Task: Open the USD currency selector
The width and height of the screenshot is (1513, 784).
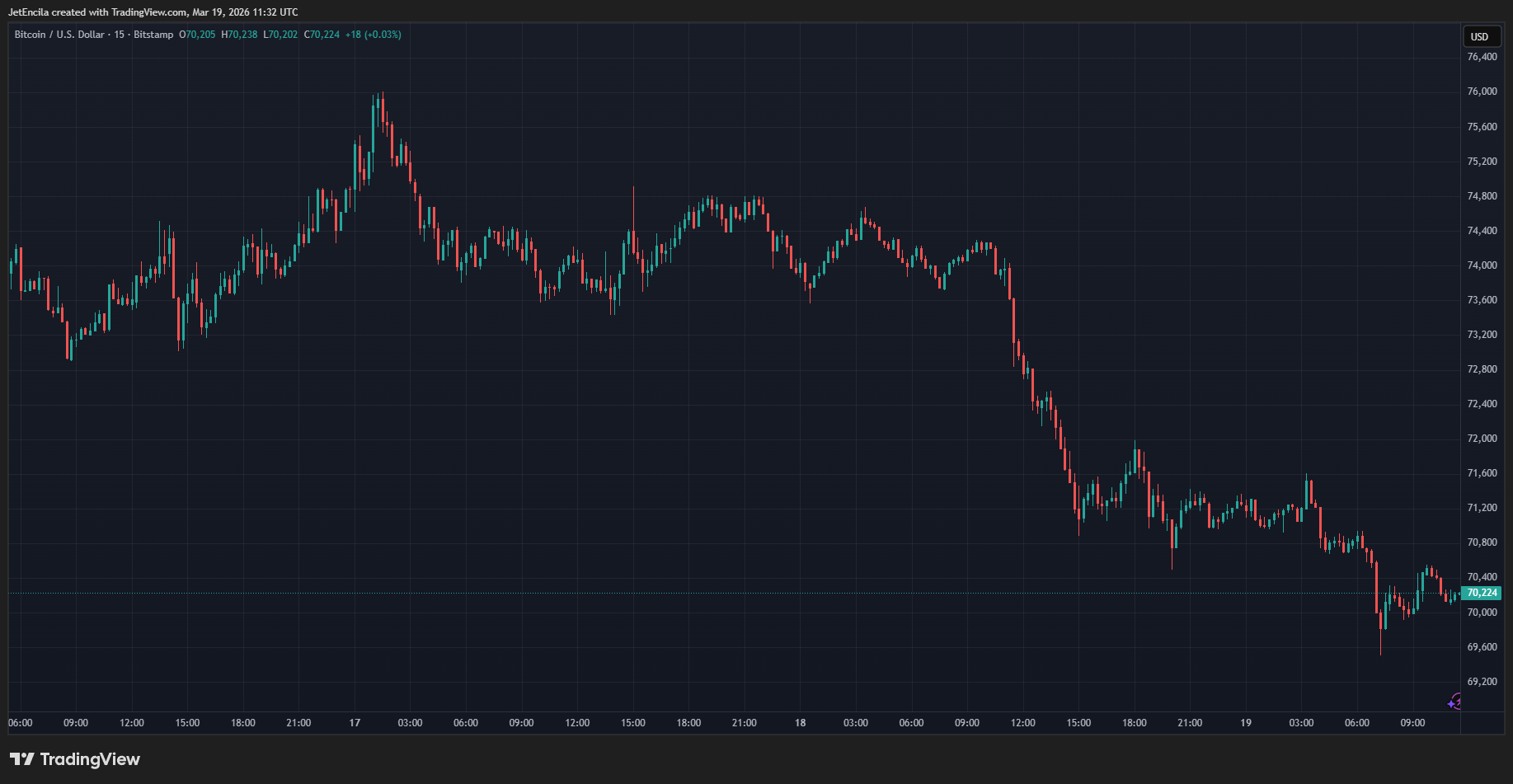Action: pyautogui.click(x=1480, y=36)
